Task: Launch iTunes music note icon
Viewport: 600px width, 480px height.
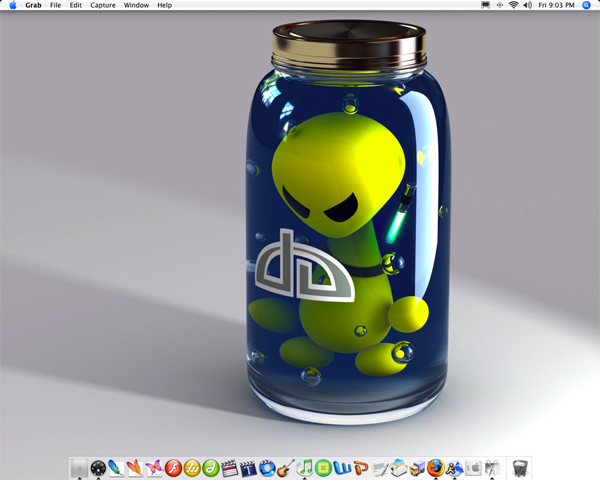Action: pos(305,468)
